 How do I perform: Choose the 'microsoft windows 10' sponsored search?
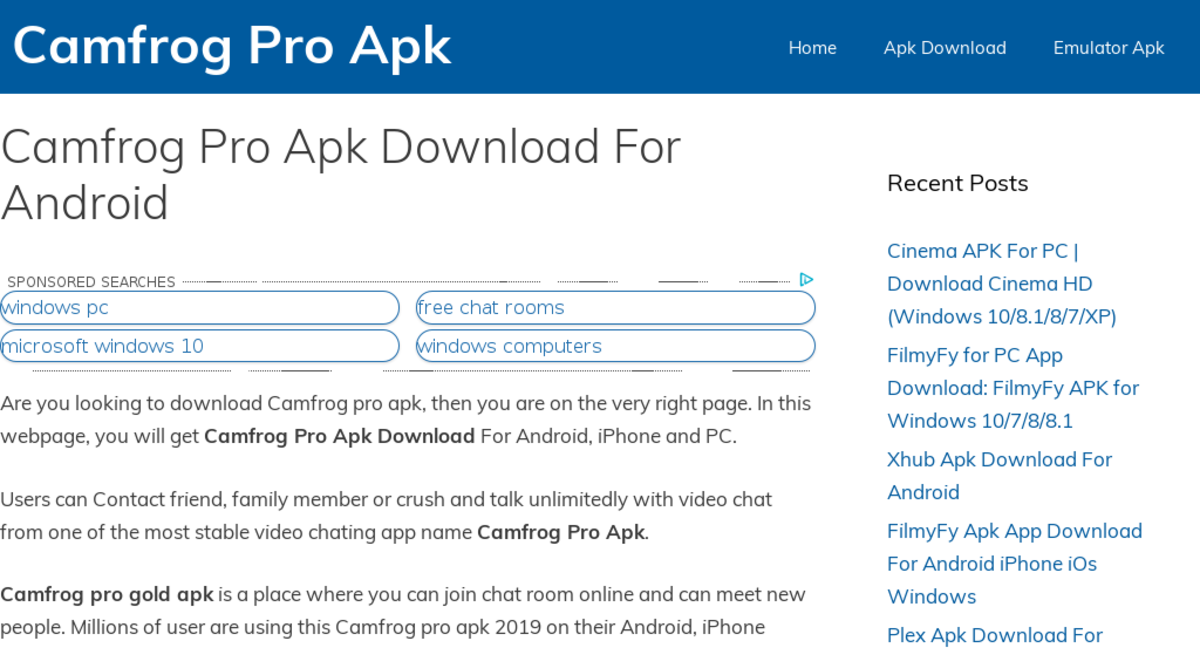point(199,346)
